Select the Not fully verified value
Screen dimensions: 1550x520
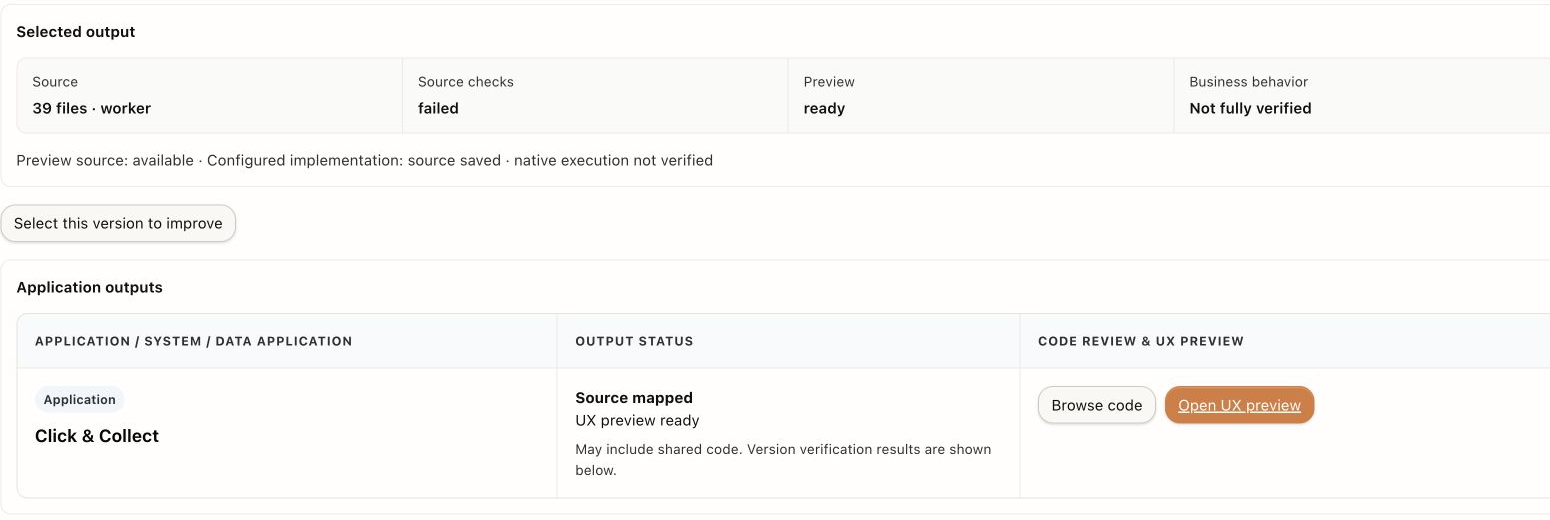pos(1250,108)
